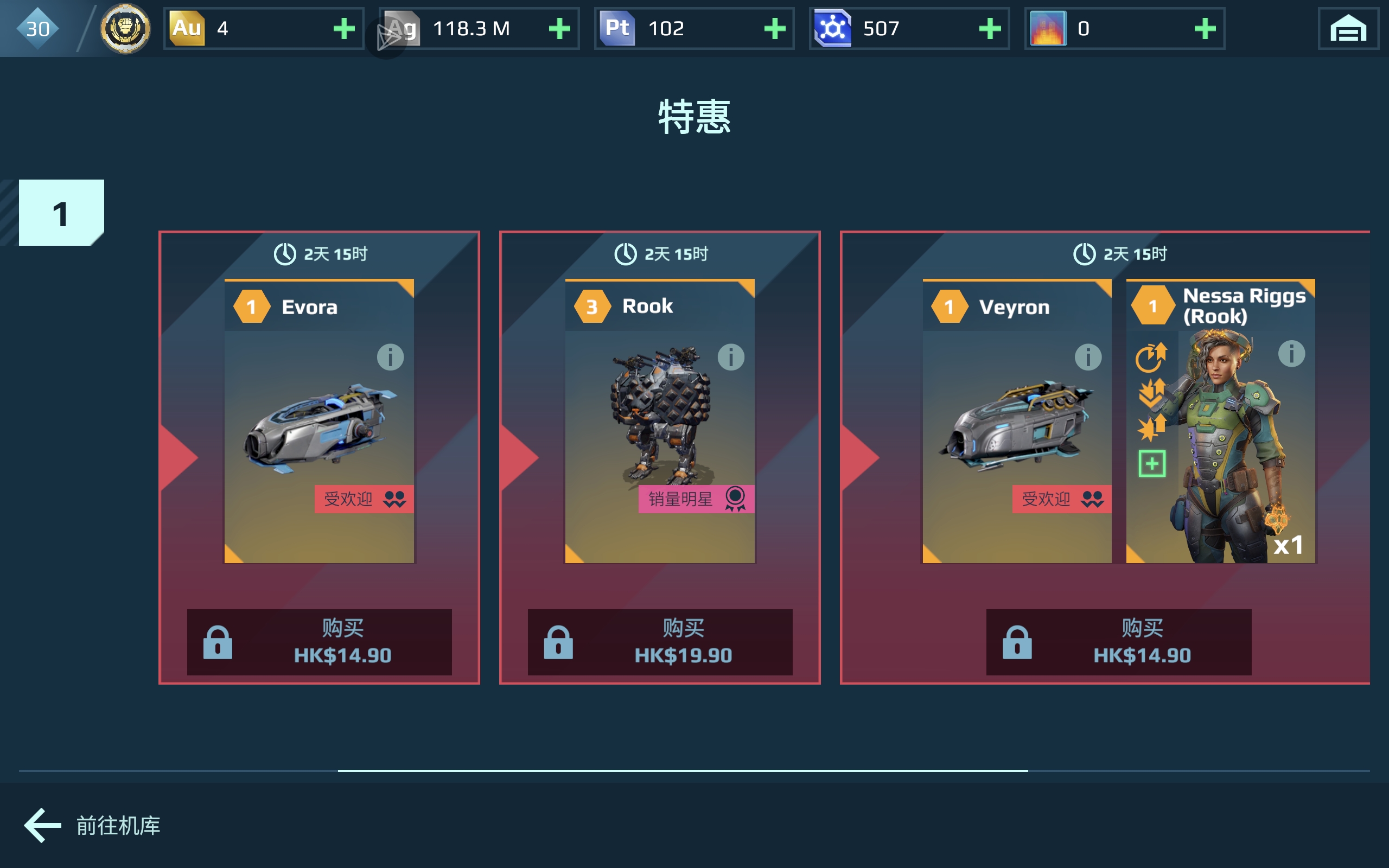1389x868 pixels.
Task: Add more fire token currency
Action: pos(1205,29)
